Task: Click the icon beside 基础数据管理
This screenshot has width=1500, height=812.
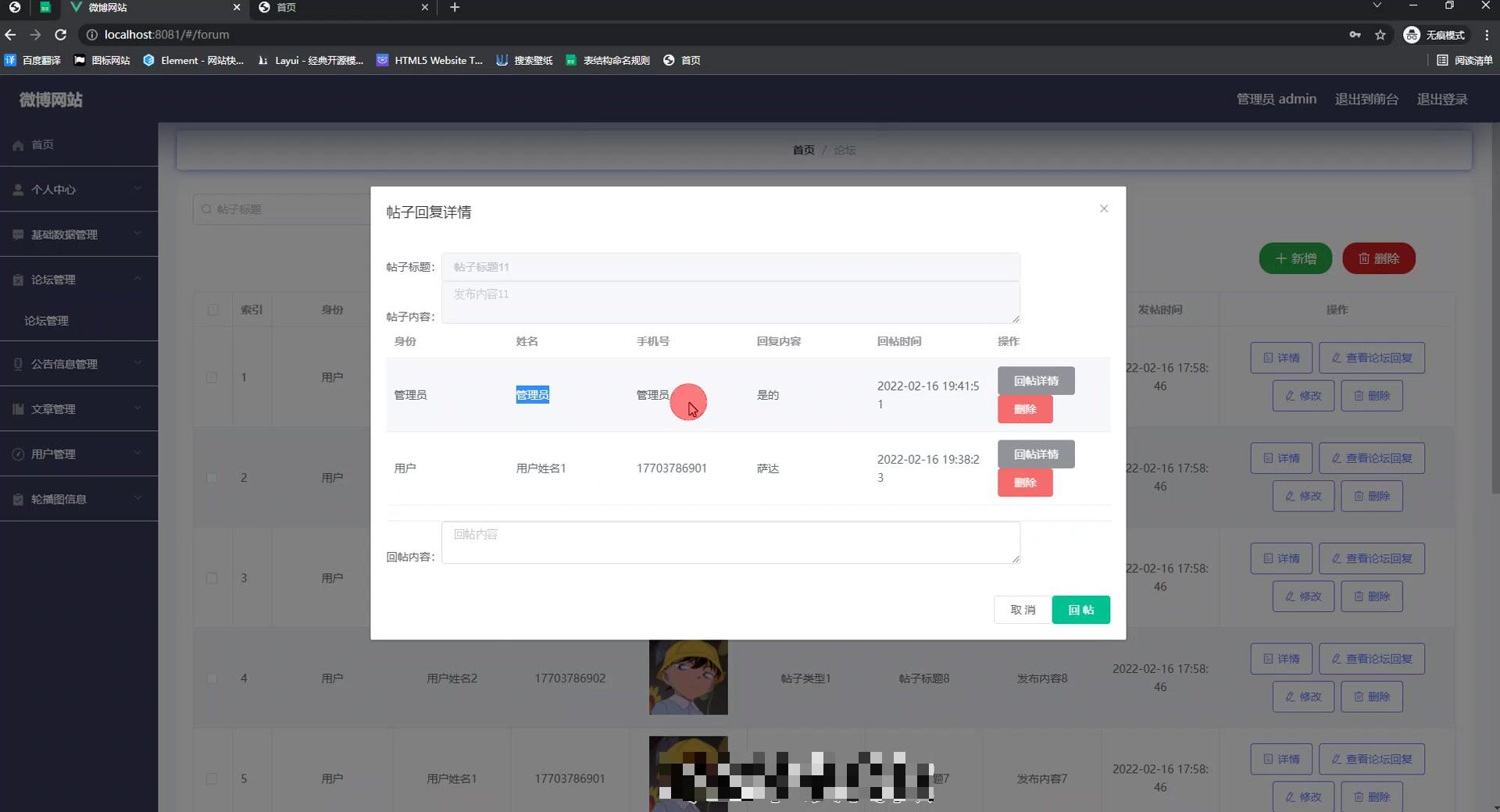Action: pos(18,235)
